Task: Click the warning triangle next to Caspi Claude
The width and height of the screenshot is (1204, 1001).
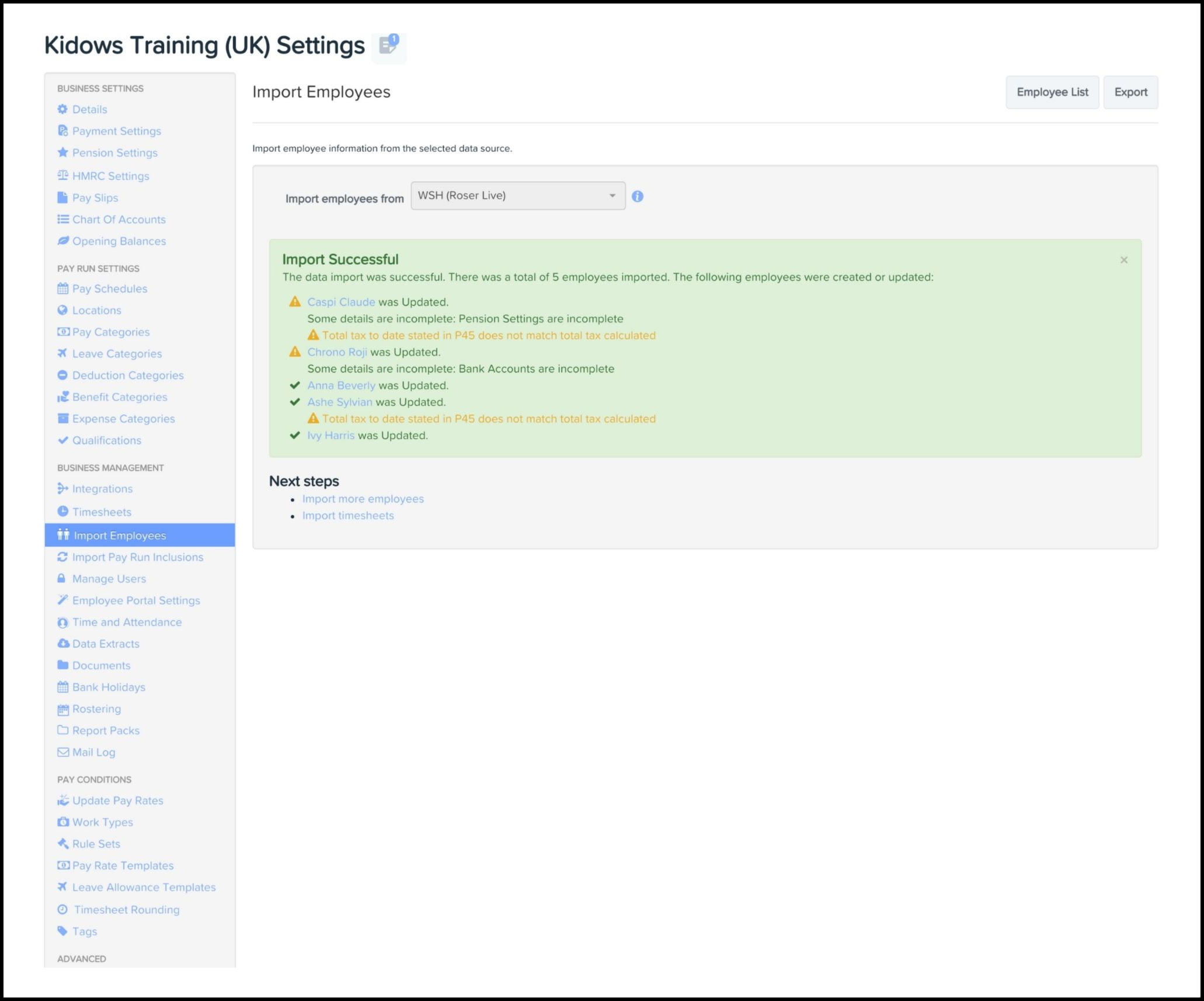Action: point(295,302)
